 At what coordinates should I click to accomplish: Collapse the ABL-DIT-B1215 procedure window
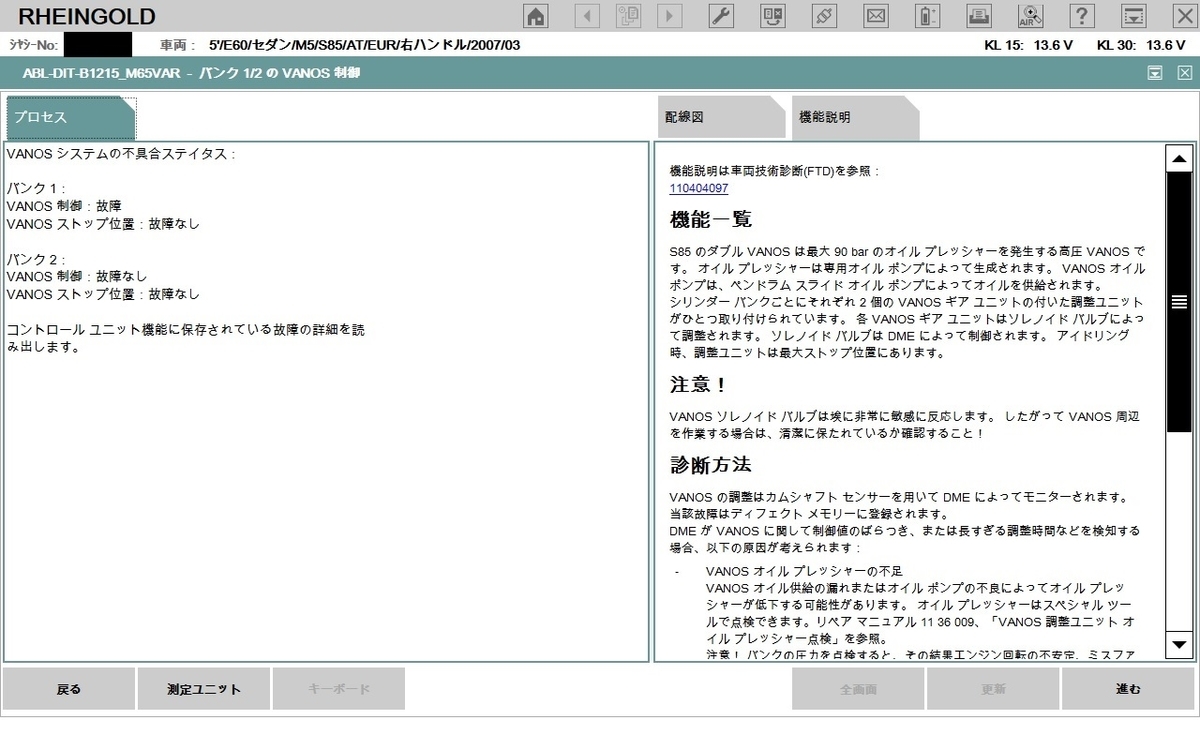(1155, 72)
